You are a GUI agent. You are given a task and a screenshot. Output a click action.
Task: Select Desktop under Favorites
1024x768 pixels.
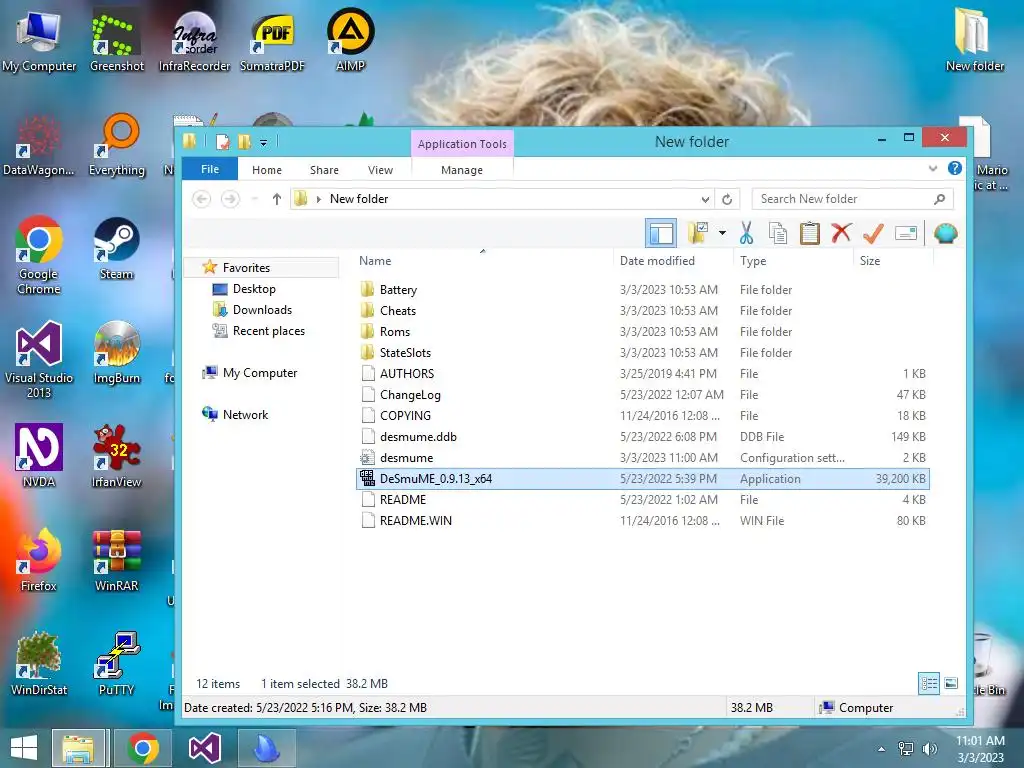[x=254, y=289]
